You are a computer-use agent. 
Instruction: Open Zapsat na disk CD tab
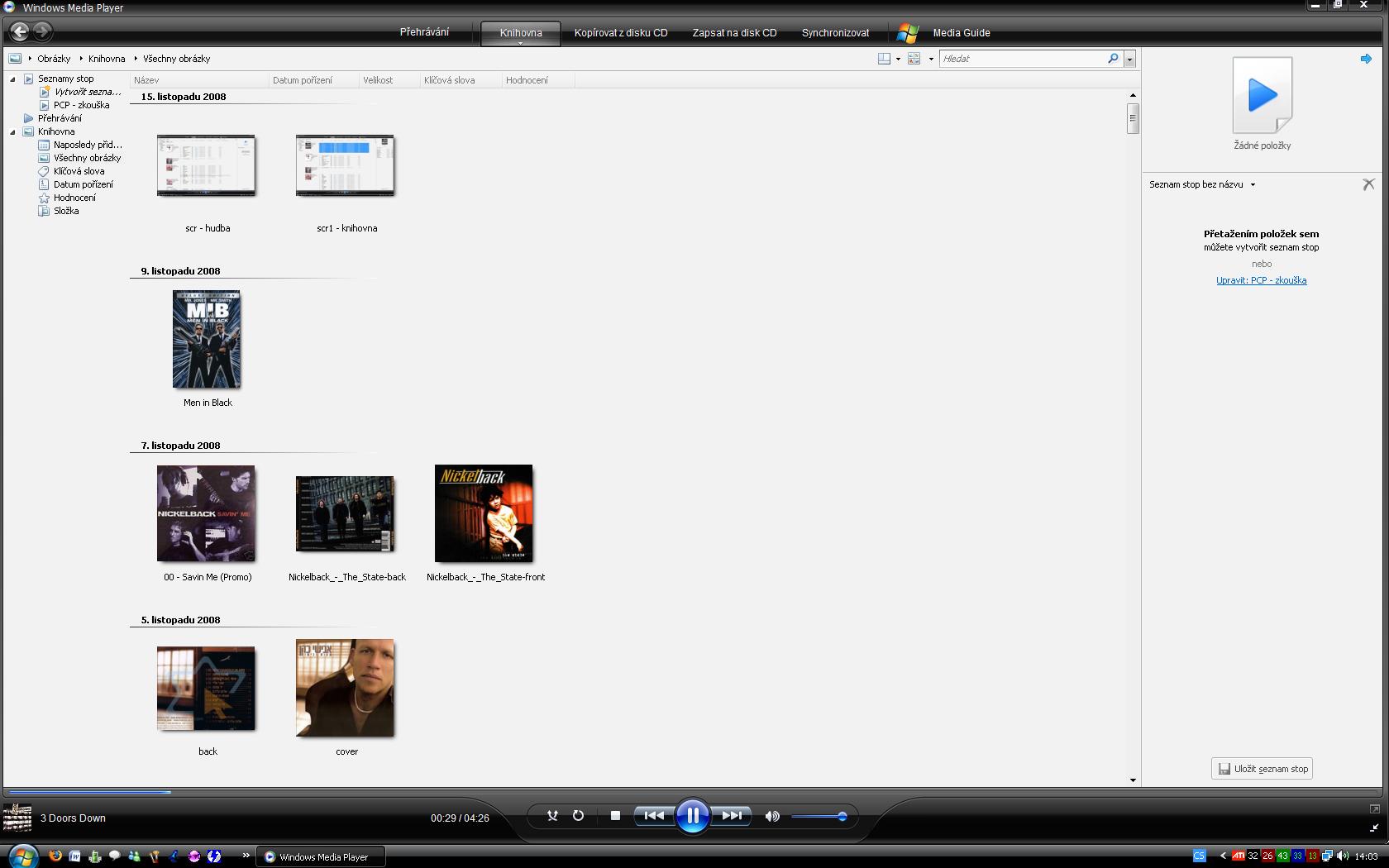(x=734, y=33)
